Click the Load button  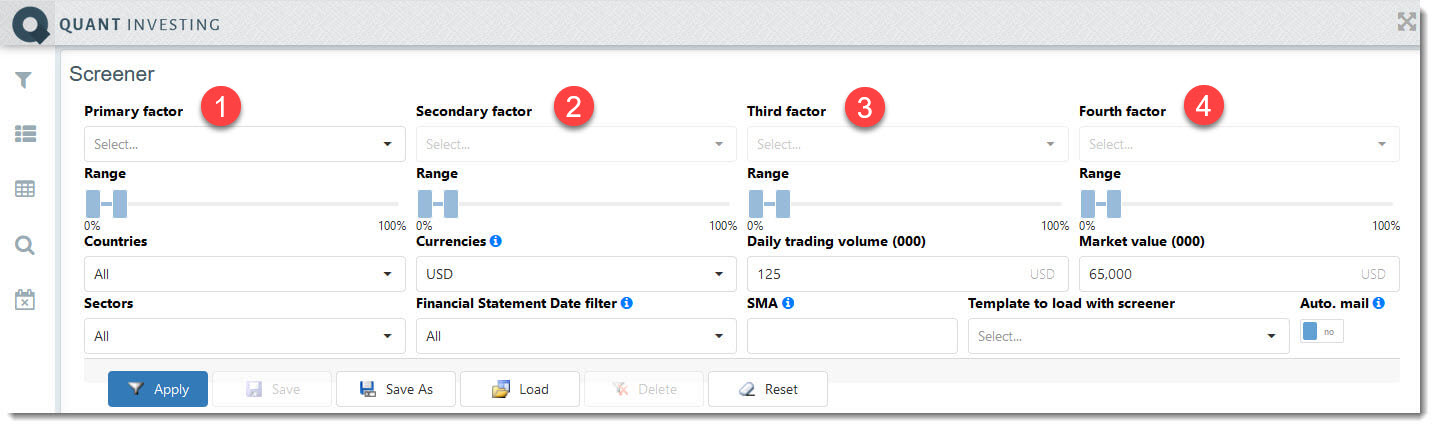click(x=520, y=389)
